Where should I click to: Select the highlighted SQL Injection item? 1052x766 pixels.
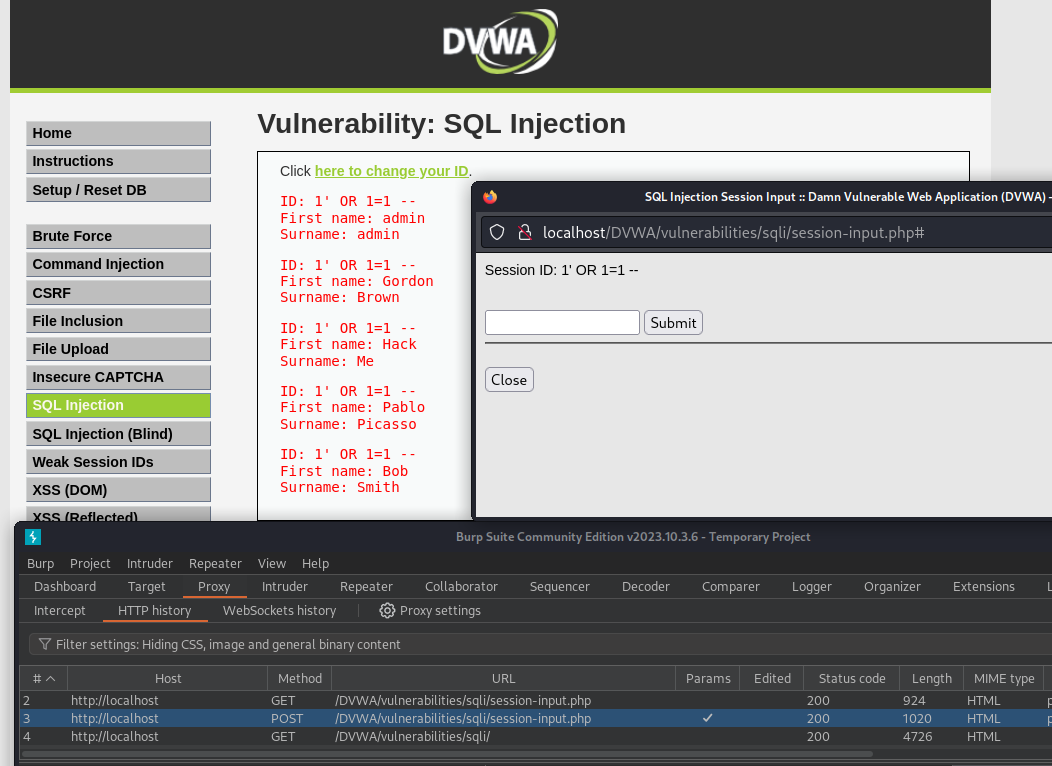click(x=118, y=406)
